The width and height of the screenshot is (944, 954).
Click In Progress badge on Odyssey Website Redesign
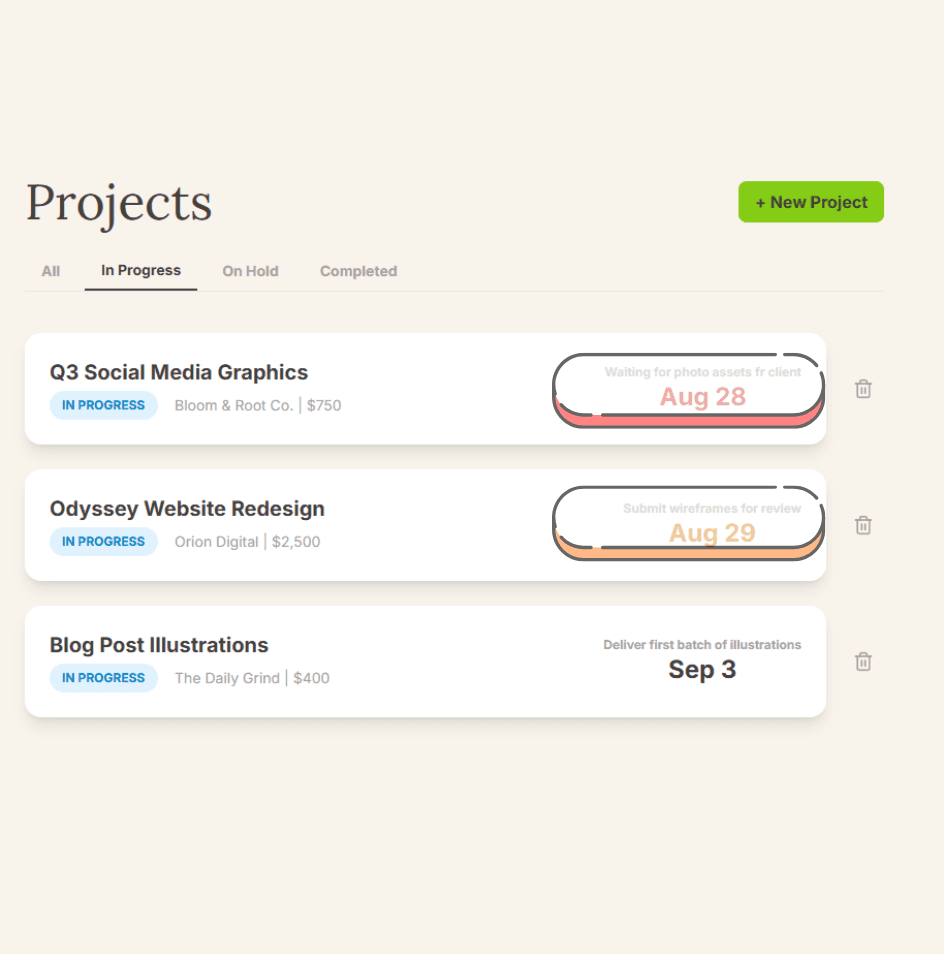click(x=103, y=541)
